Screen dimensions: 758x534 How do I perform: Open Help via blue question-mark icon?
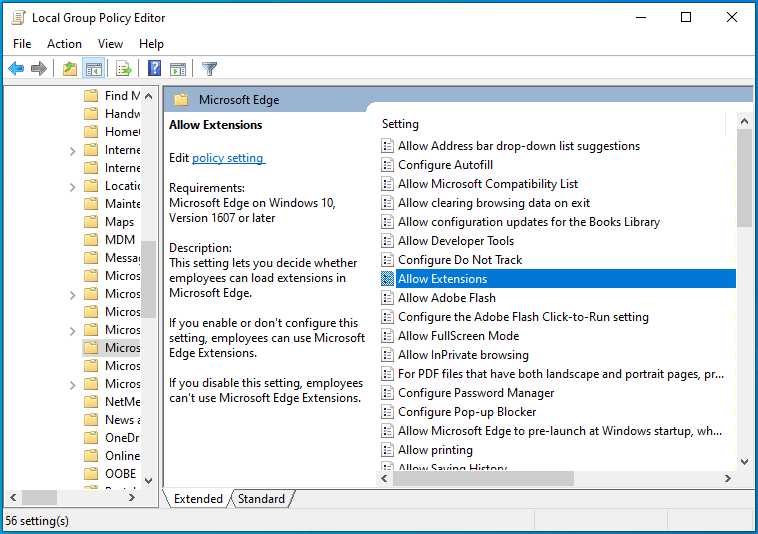pyautogui.click(x=155, y=69)
